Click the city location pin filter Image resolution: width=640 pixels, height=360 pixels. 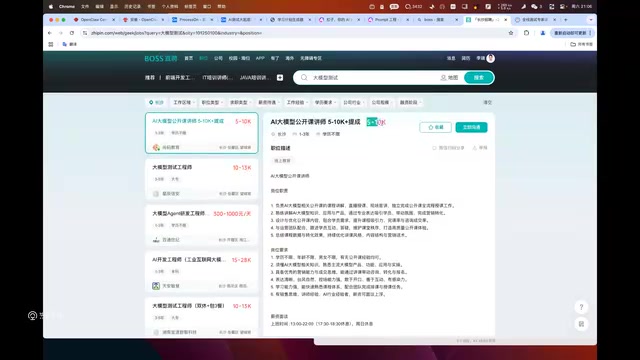pyautogui.click(x=156, y=102)
